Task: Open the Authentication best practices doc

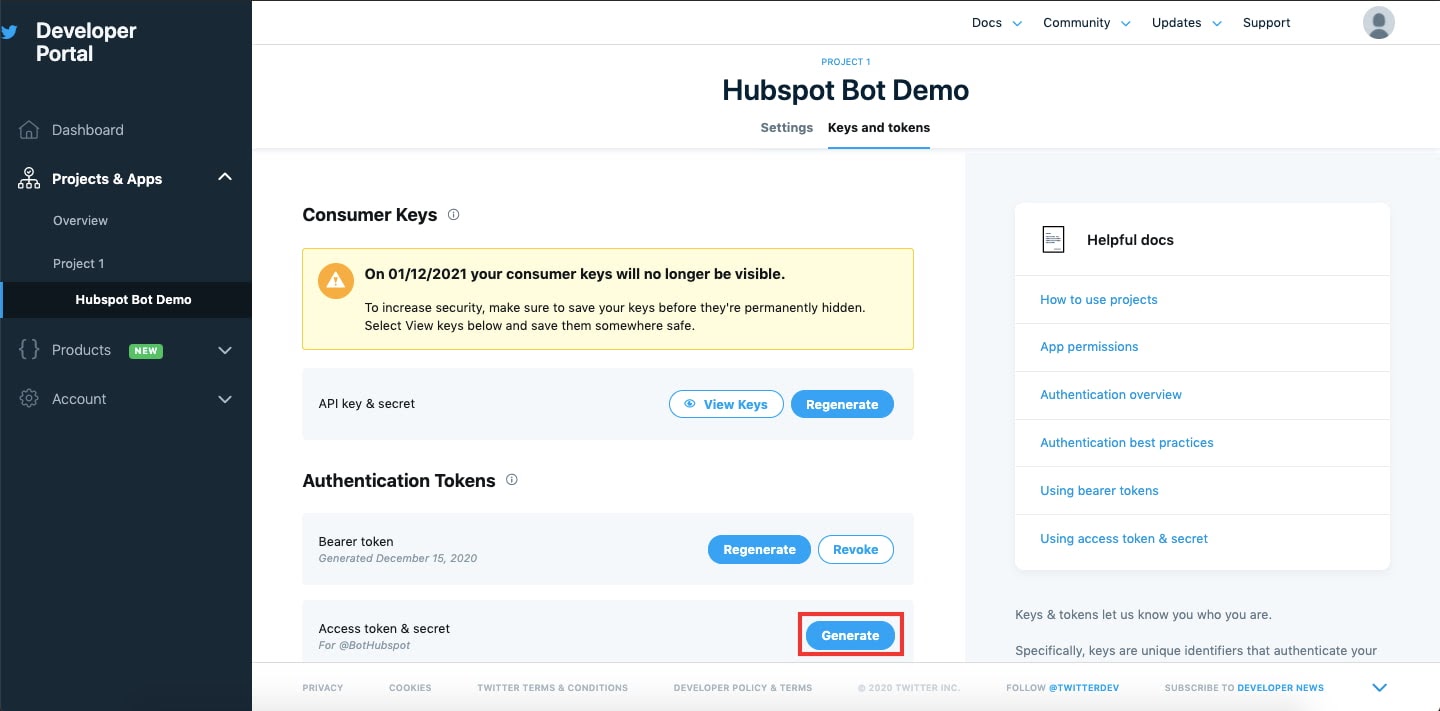Action: 1126,443
